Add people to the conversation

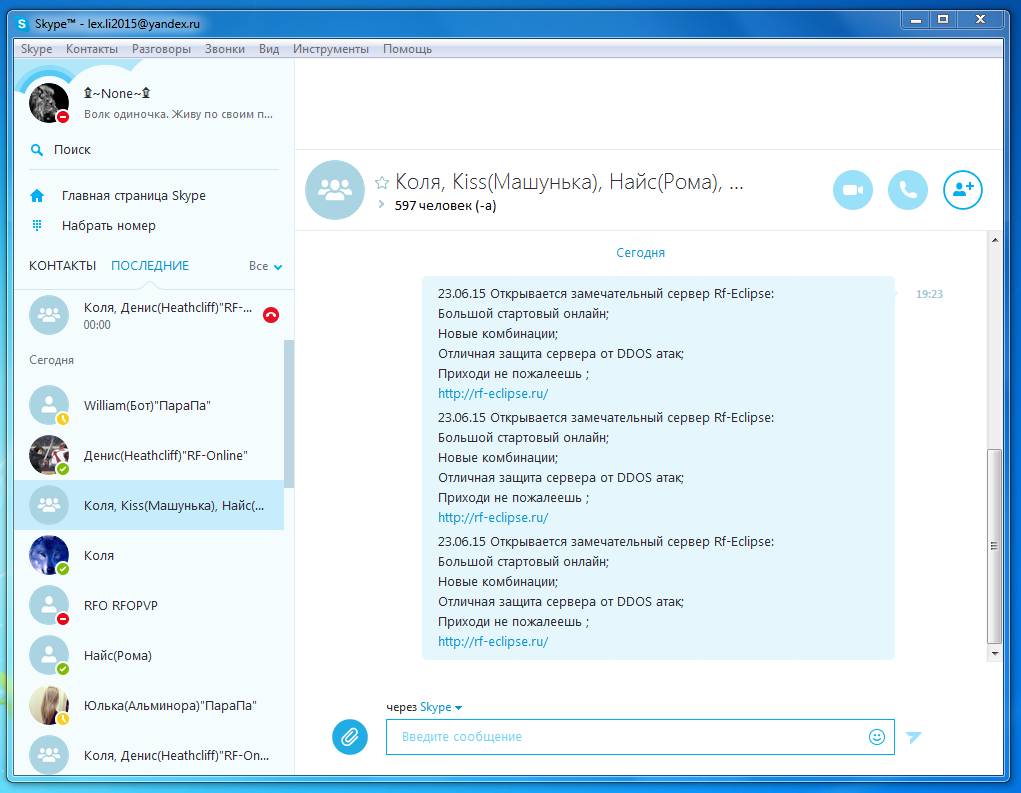[962, 190]
